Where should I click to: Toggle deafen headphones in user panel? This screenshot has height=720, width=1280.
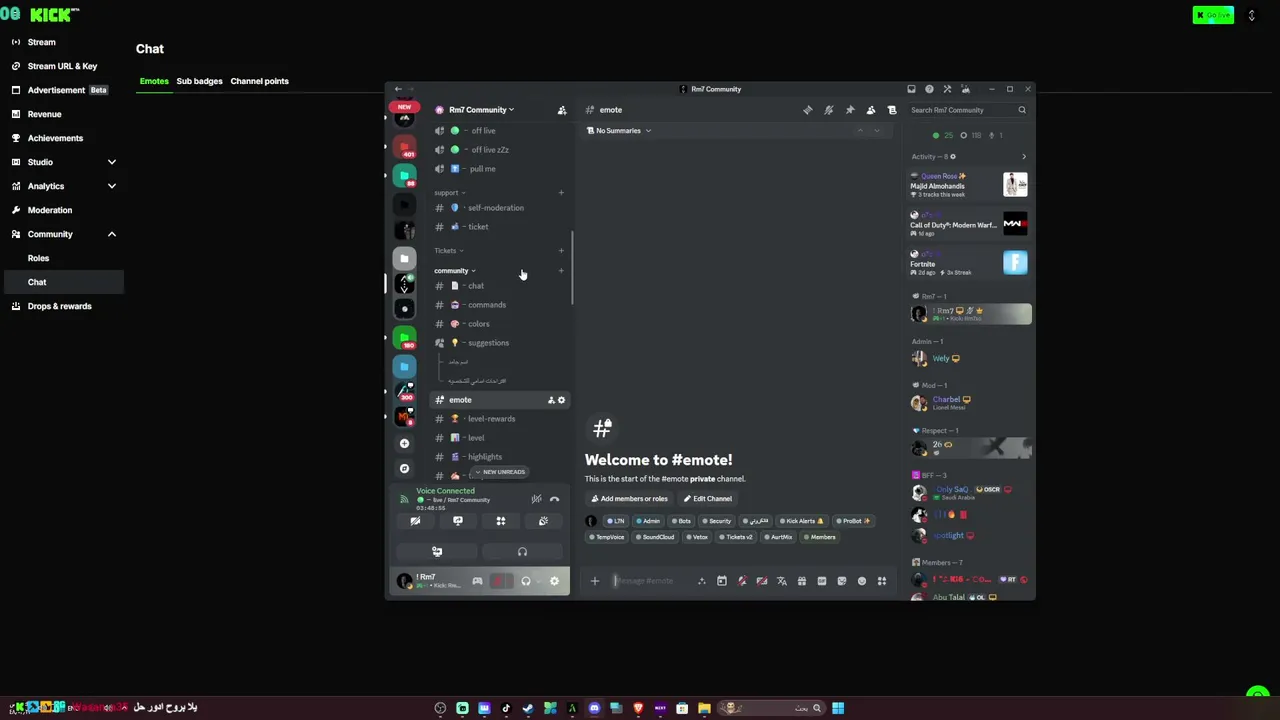point(526,582)
